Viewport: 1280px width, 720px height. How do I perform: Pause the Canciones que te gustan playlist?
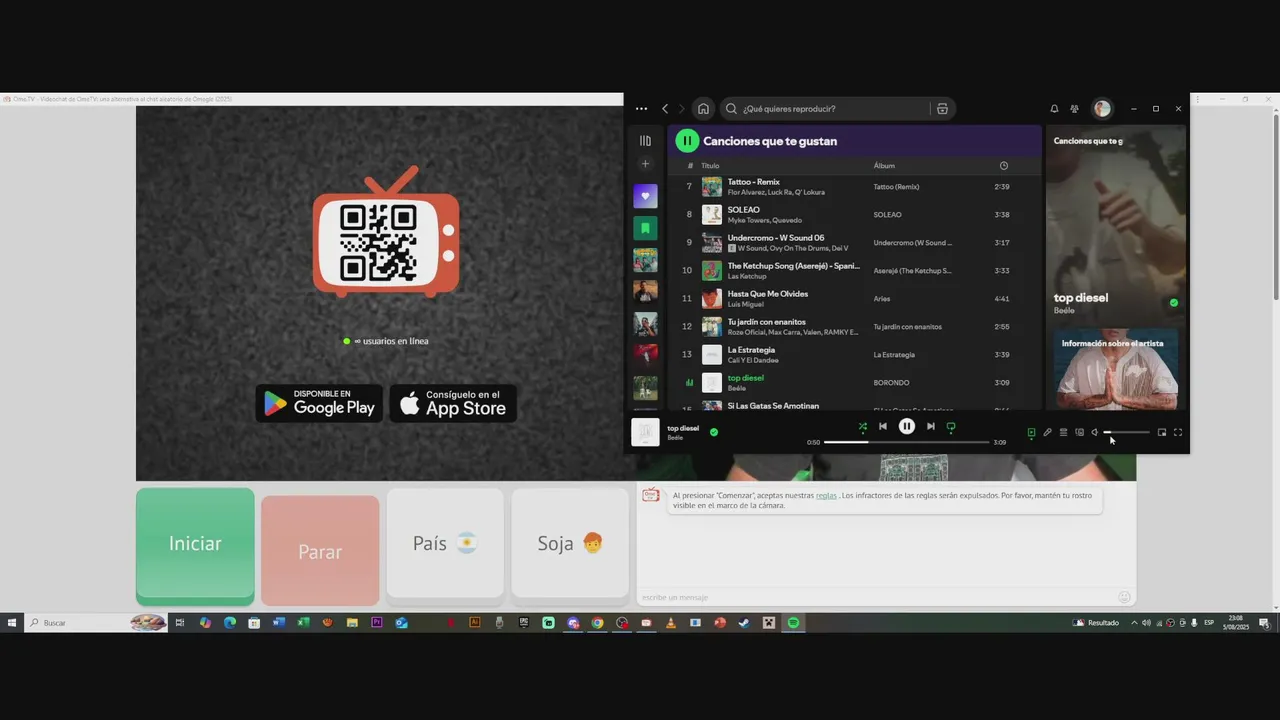pos(687,141)
